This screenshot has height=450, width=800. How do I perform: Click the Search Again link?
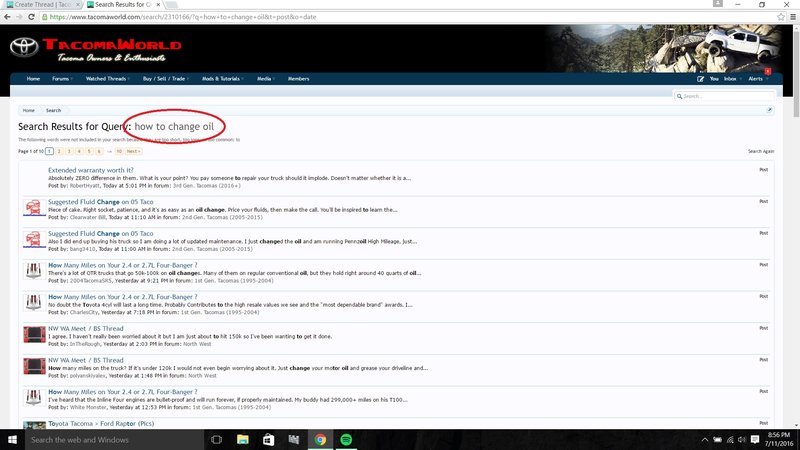point(761,151)
